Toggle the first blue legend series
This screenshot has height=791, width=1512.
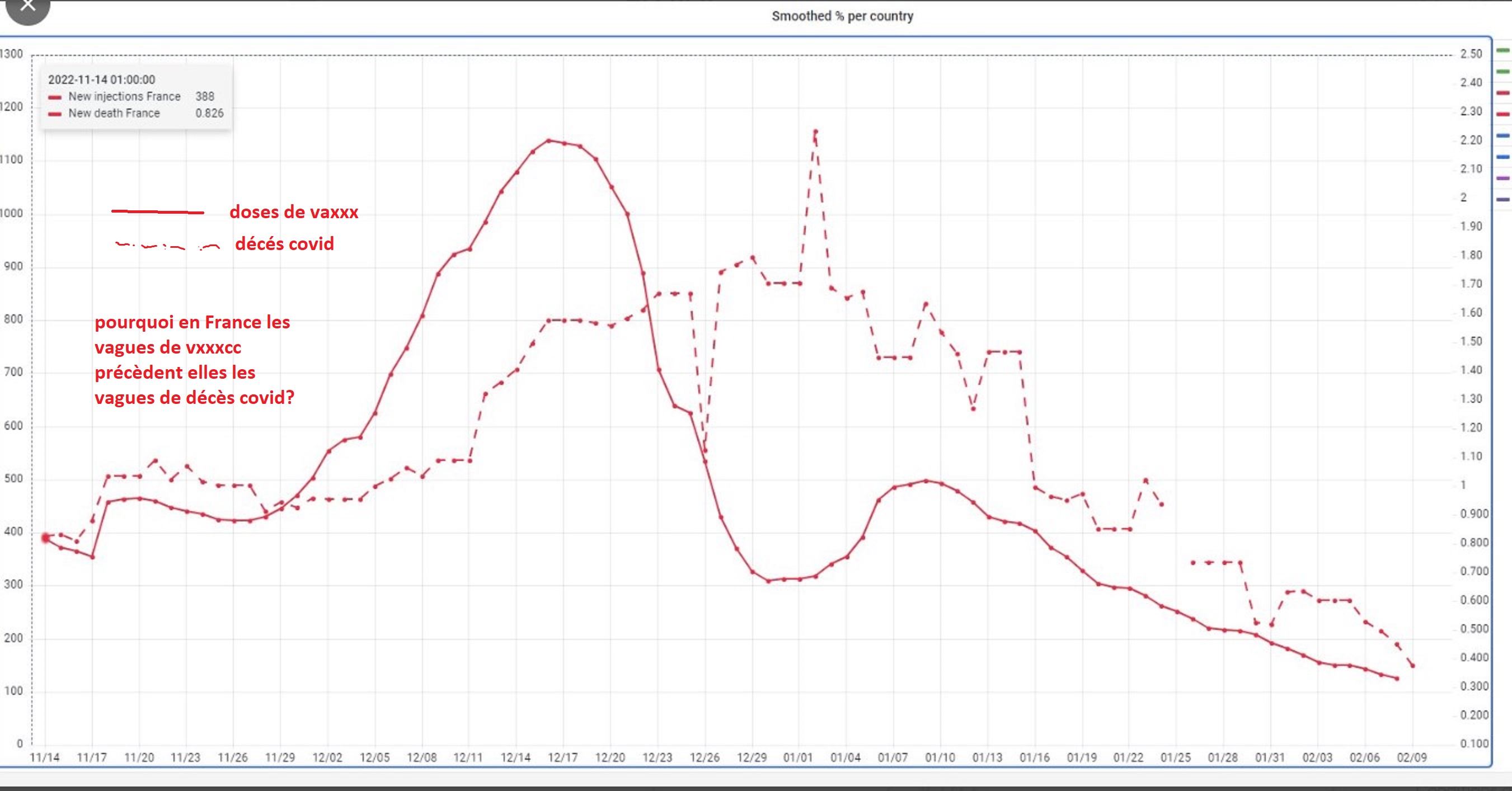(x=1502, y=135)
